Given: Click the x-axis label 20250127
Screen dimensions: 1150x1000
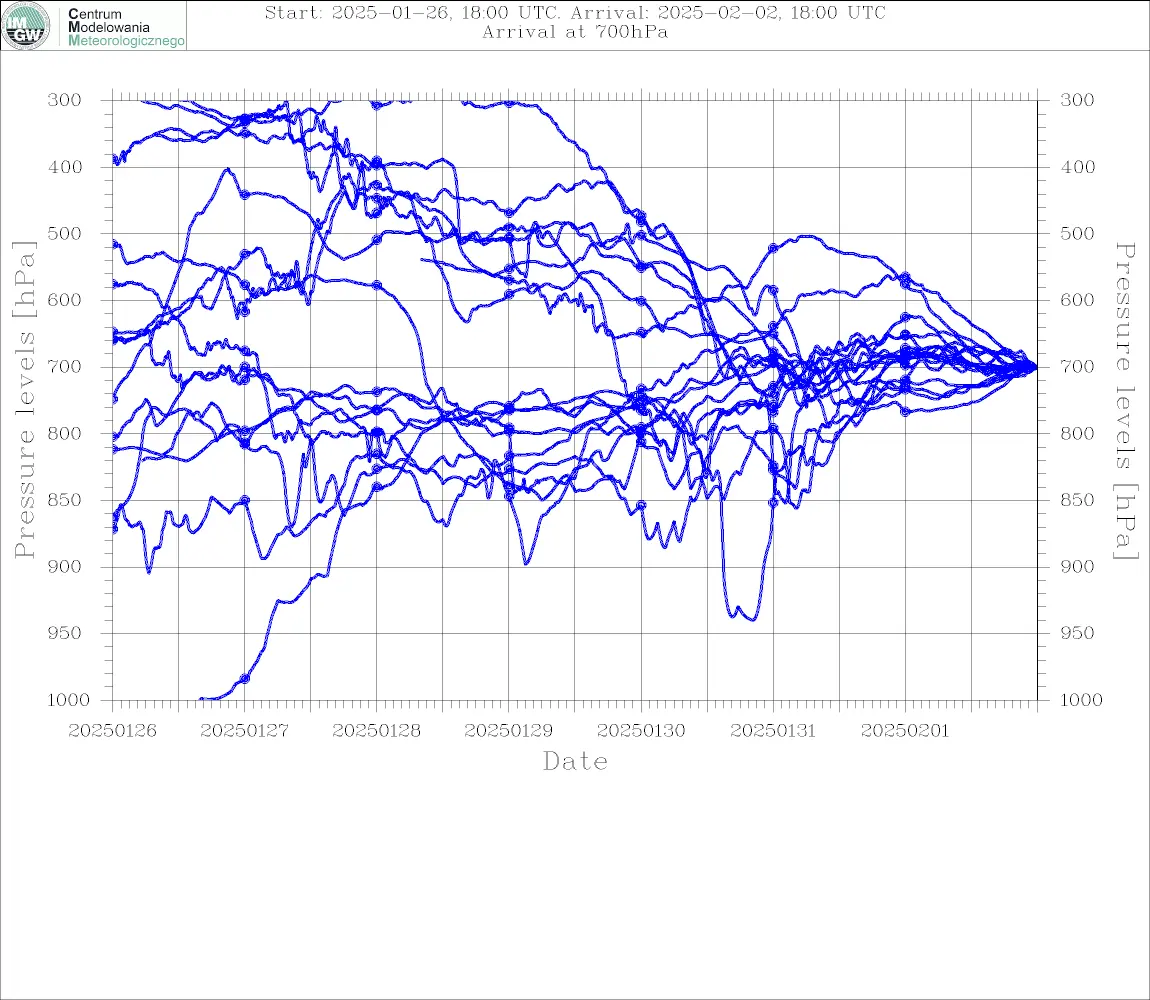Looking at the screenshot, I should 244,731.
